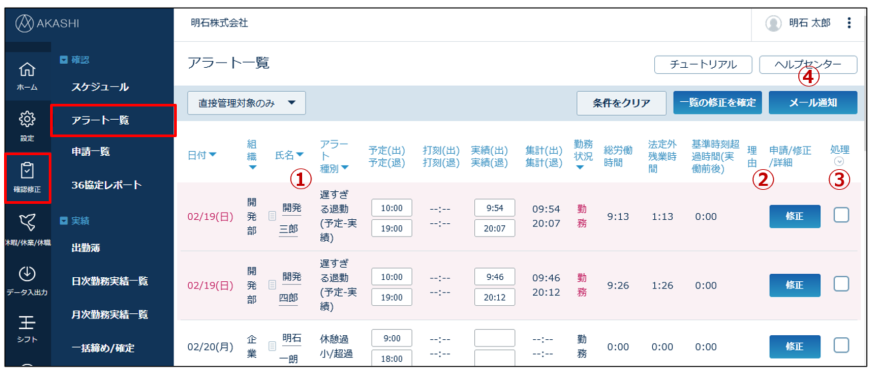Click the 02/20(月) date cell

210,347
